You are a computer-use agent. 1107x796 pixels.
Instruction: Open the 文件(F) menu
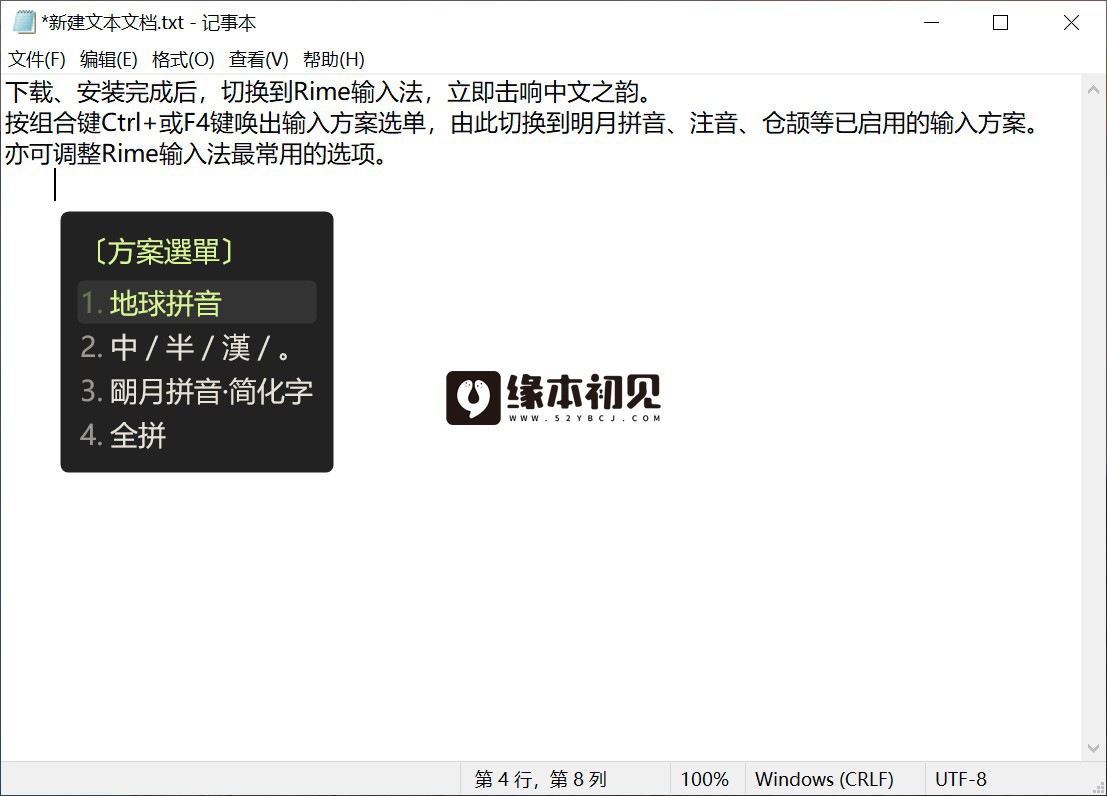point(37,59)
